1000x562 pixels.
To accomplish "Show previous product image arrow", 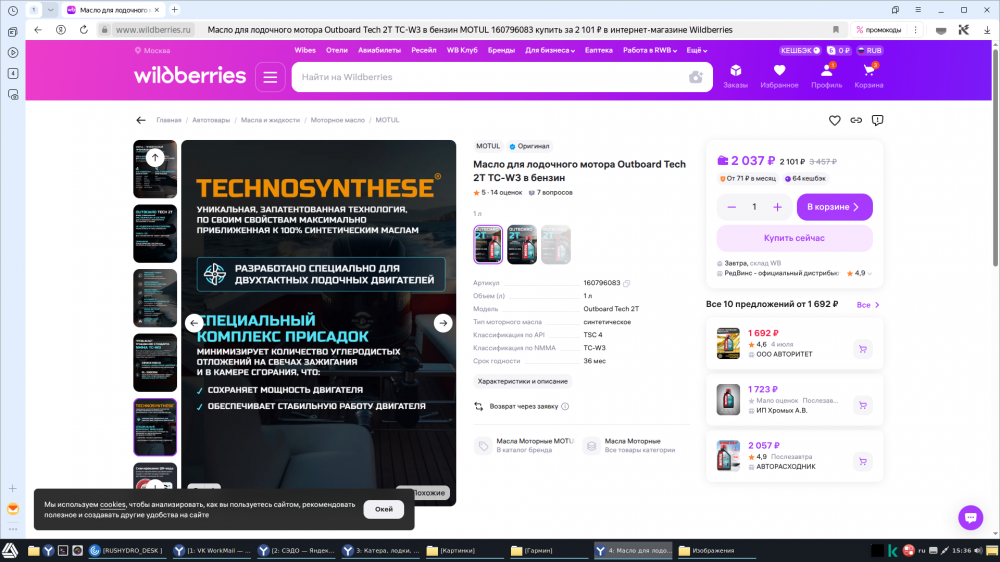I will click(x=194, y=323).
